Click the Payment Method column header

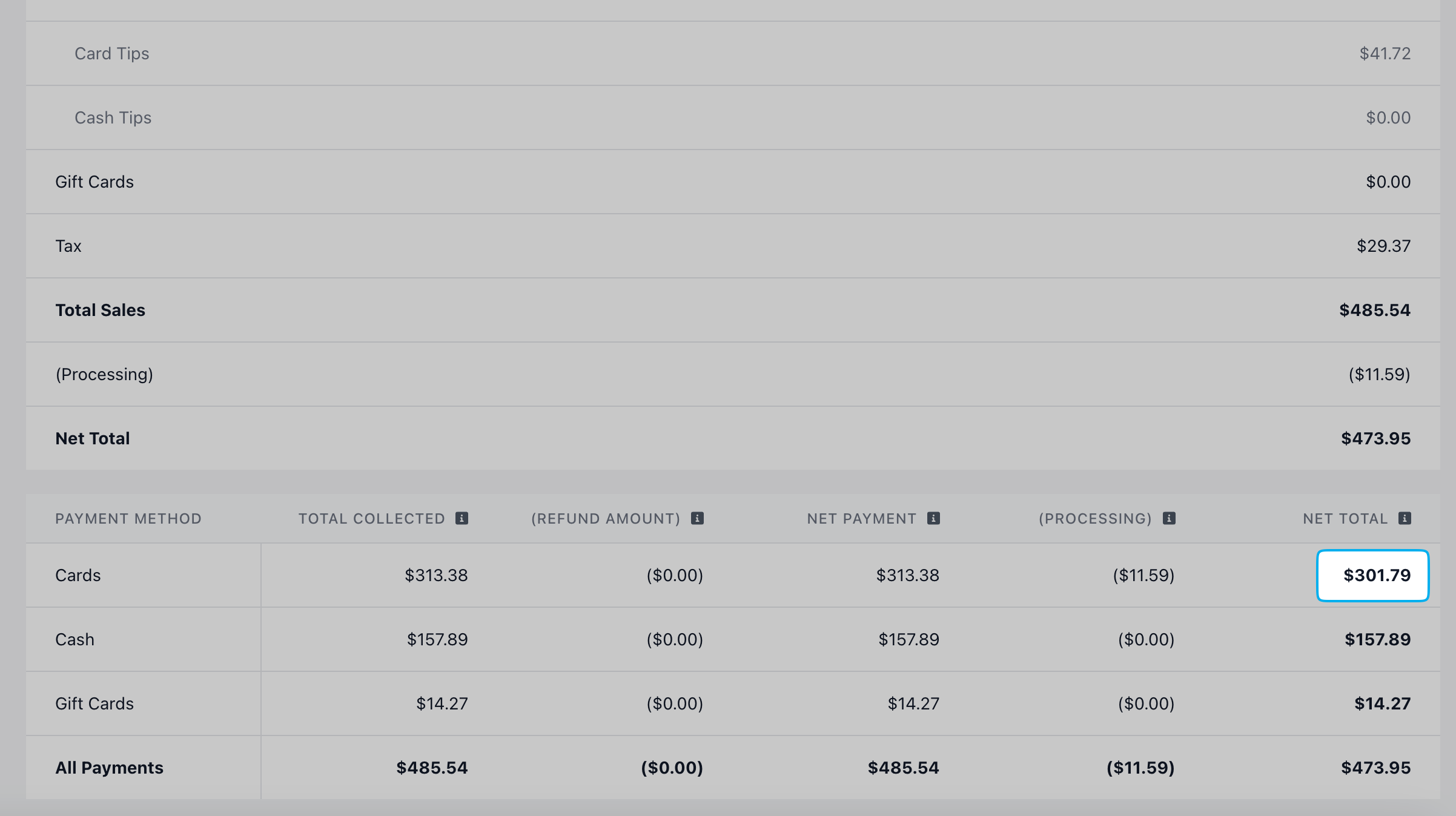(x=128, y=519)
